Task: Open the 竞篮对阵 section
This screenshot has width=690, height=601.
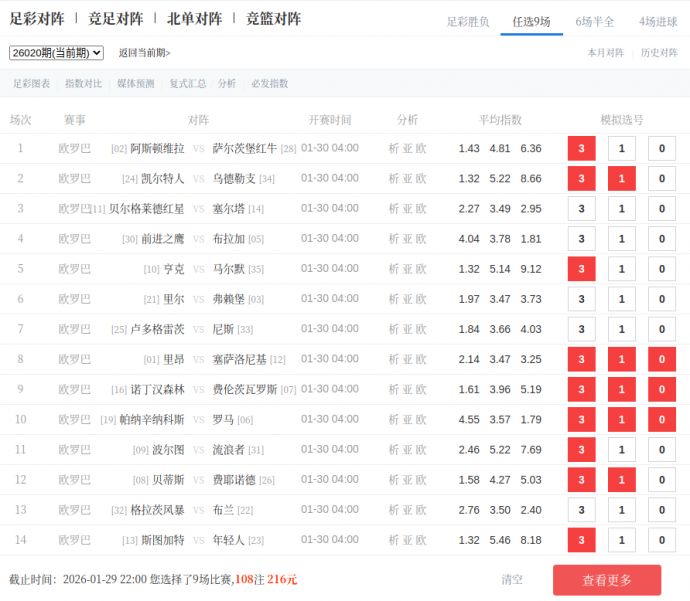Action: tap(273, 19)
